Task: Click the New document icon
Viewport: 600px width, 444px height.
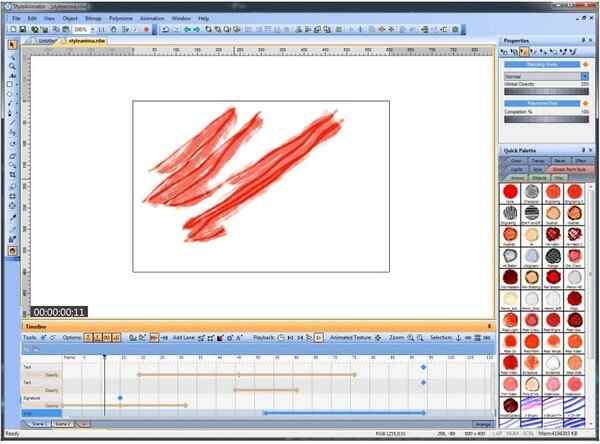Action: pyautogui.click(x=11, y=30)
